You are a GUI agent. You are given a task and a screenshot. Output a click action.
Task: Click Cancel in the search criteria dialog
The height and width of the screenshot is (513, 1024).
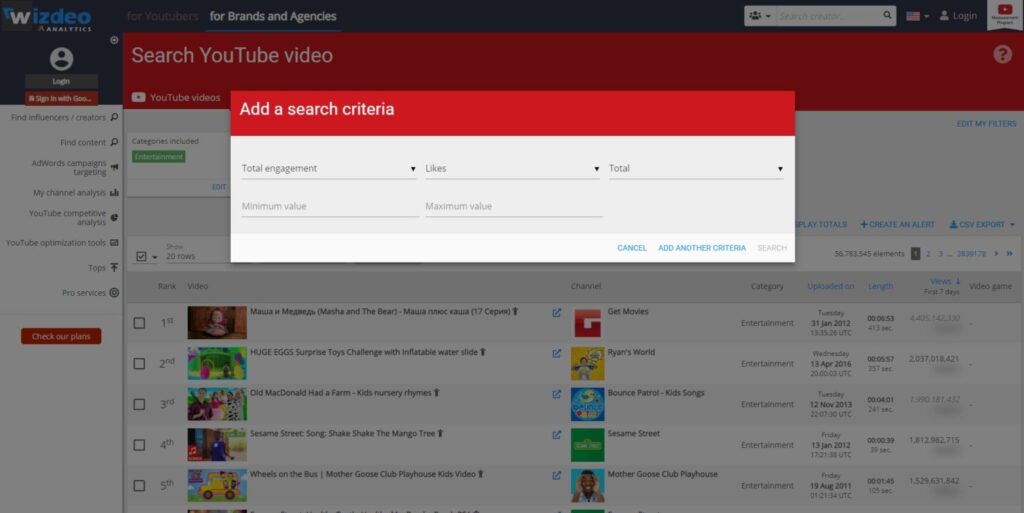coord(631,248)
